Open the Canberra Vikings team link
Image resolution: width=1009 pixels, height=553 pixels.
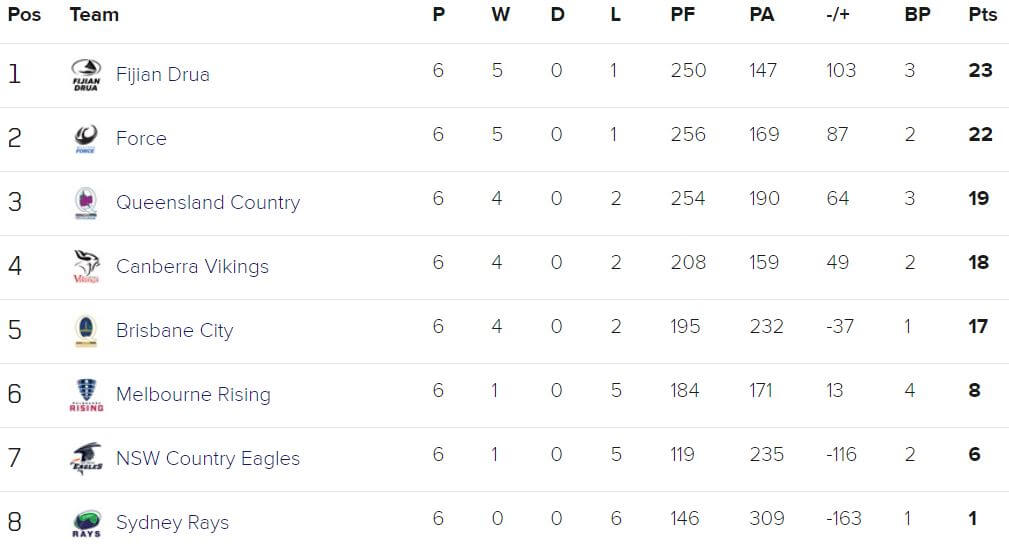pyautogui.click(x=192, y=266)
